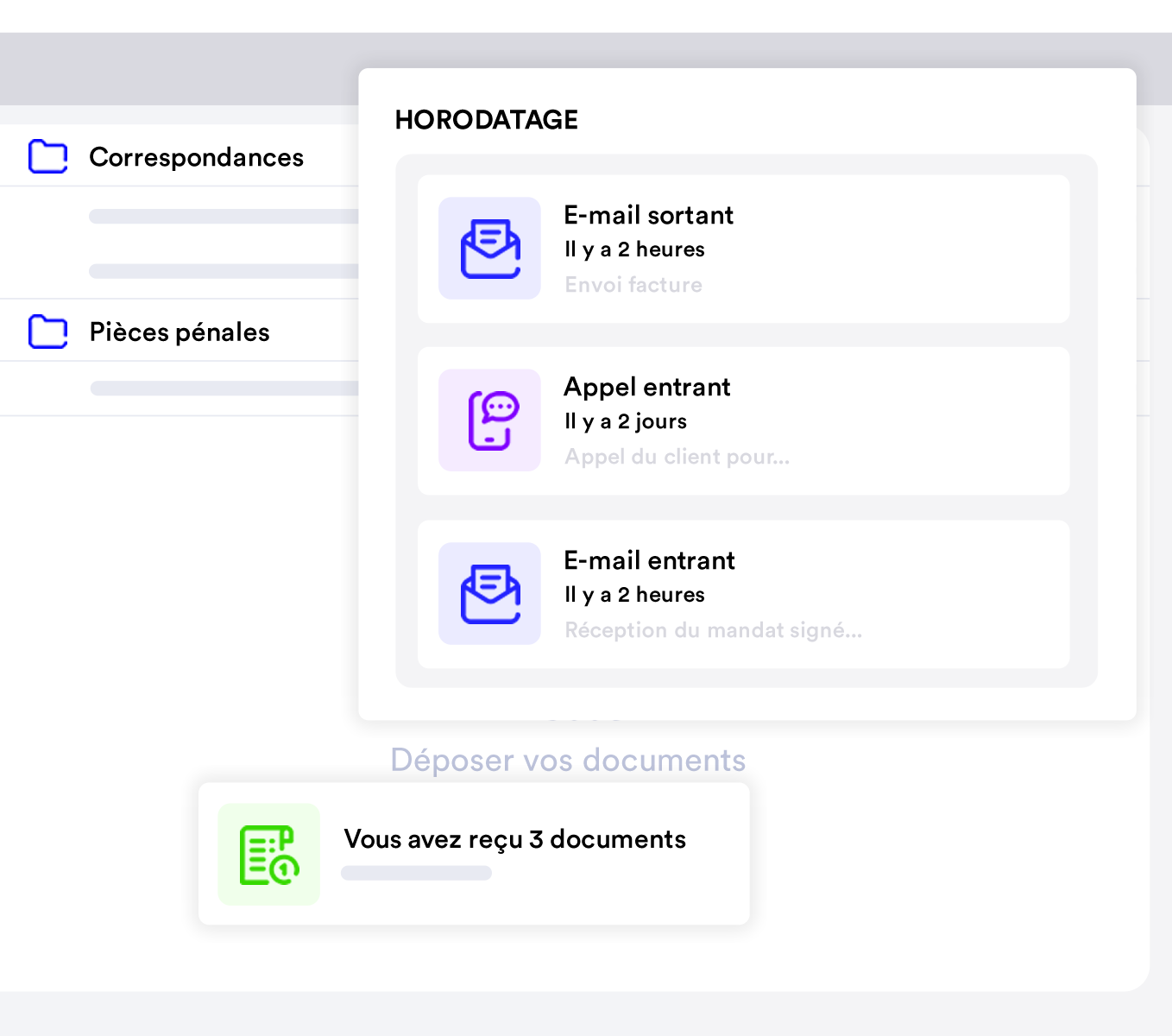Click the incoming e-mail envelope icon
Viewport: 1172px width, 1036px height.
[x=489, y=594]
